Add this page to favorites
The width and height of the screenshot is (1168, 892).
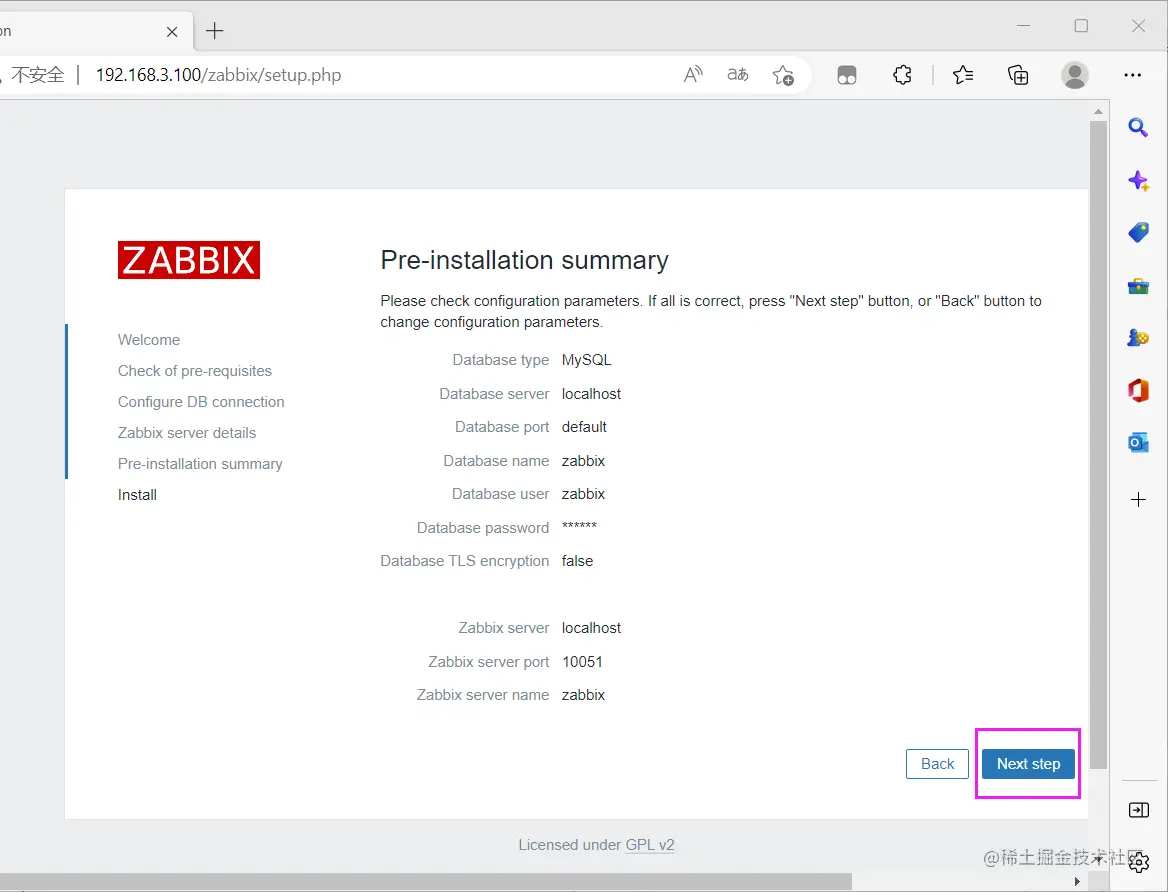[x=783, y=75]
